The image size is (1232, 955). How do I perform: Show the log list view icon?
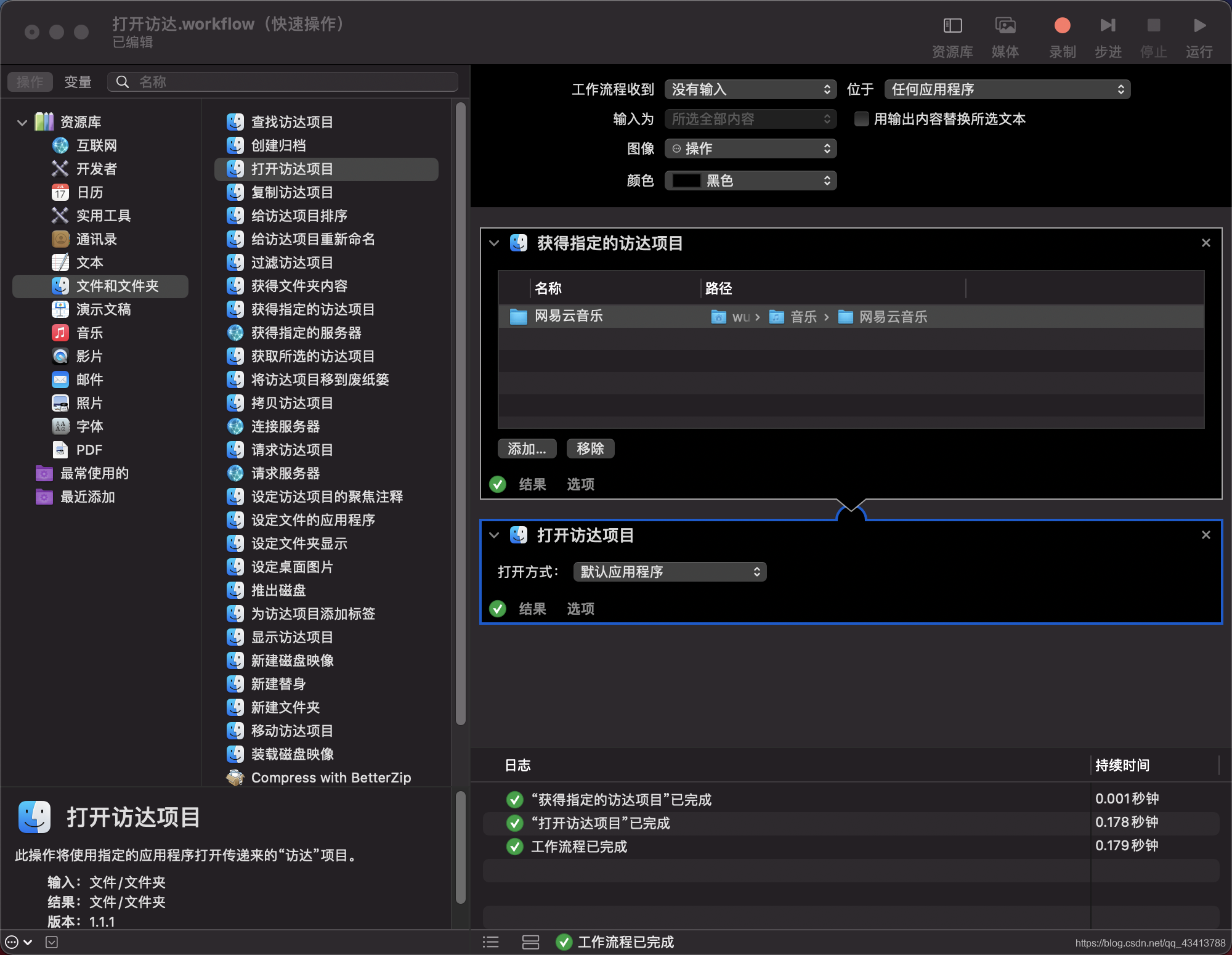[x=491, y=942]
